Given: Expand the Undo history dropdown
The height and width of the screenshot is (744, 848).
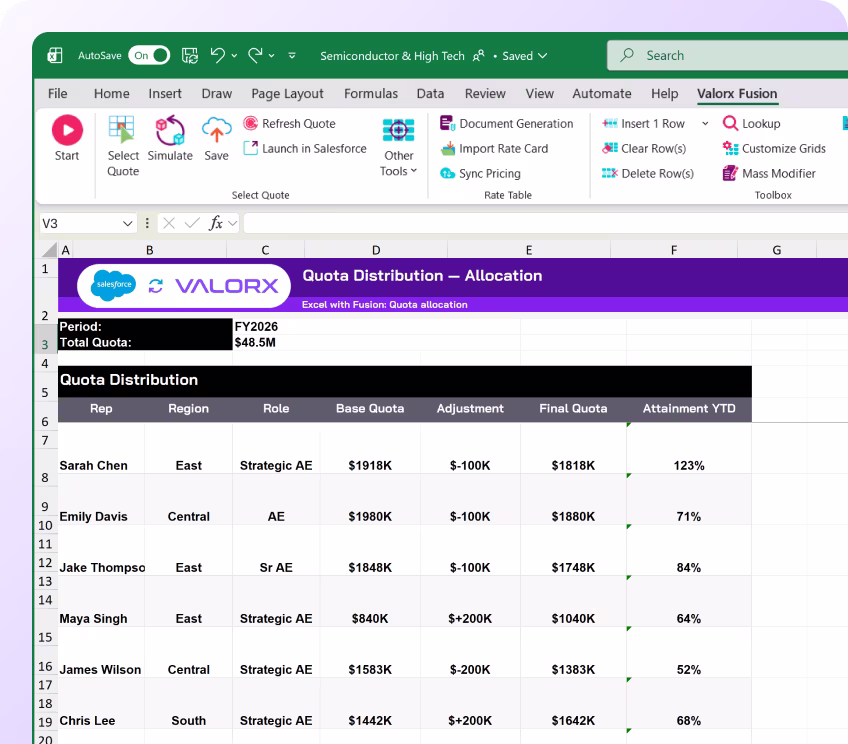Looking at the screenshot, I should click(x=234, y=56).
